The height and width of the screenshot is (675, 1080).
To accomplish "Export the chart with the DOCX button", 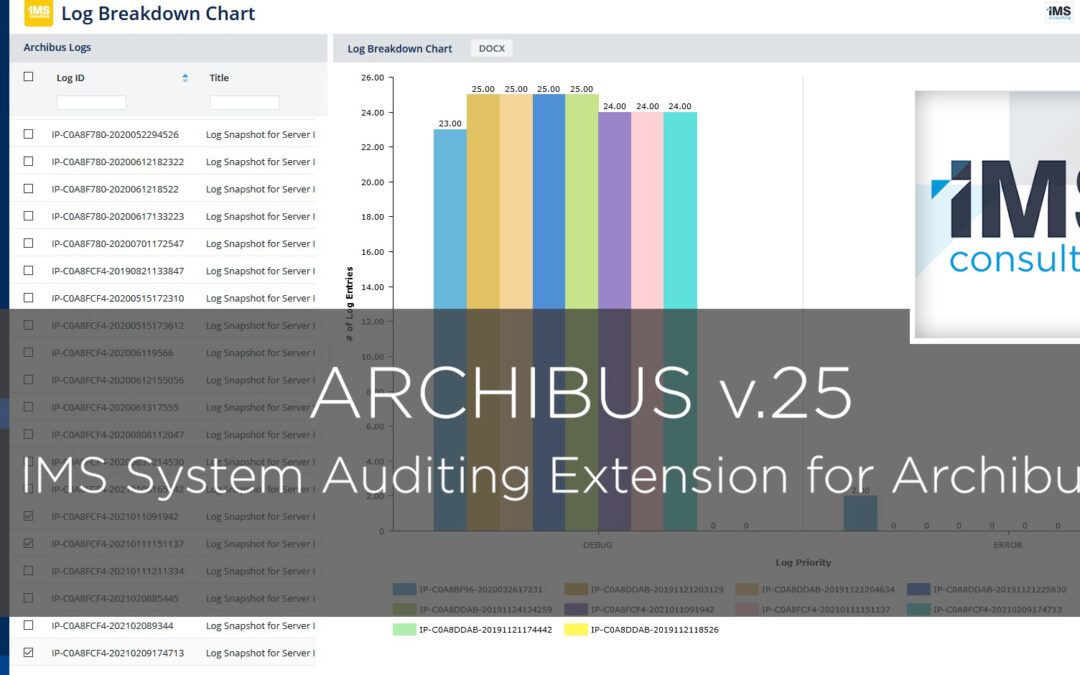I will (492, 48).
